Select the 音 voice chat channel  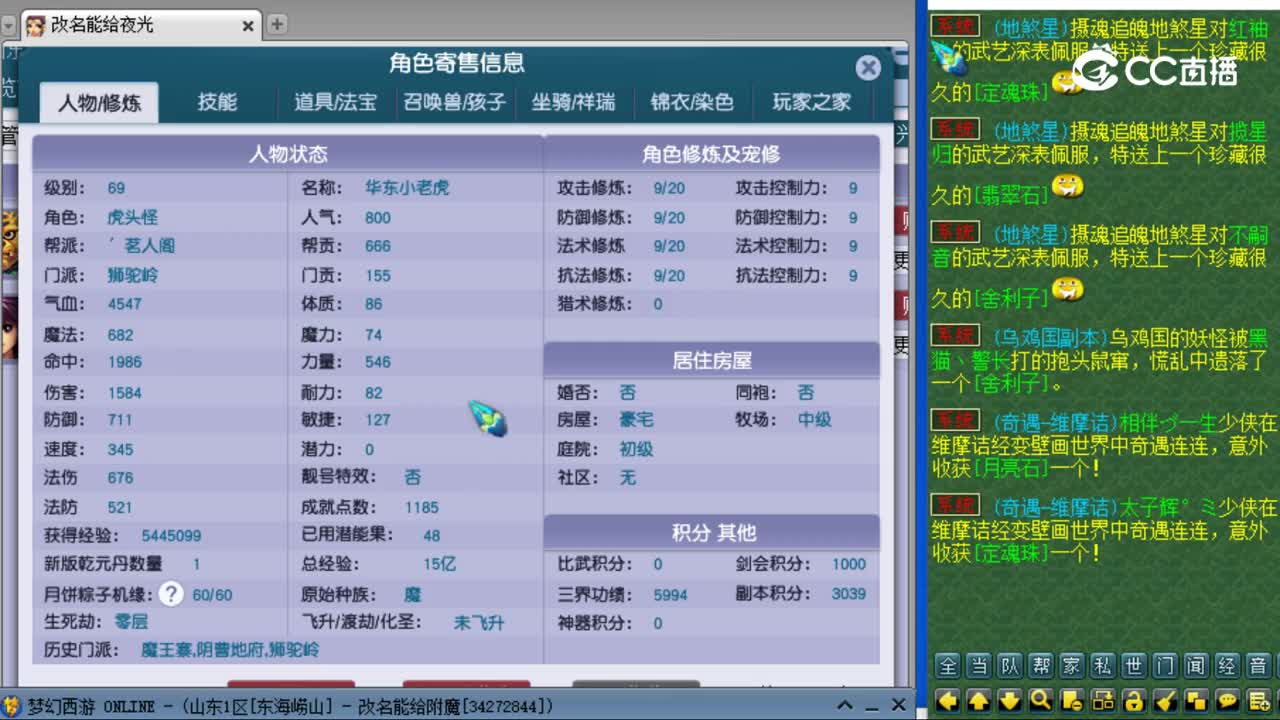point(1258,666)
